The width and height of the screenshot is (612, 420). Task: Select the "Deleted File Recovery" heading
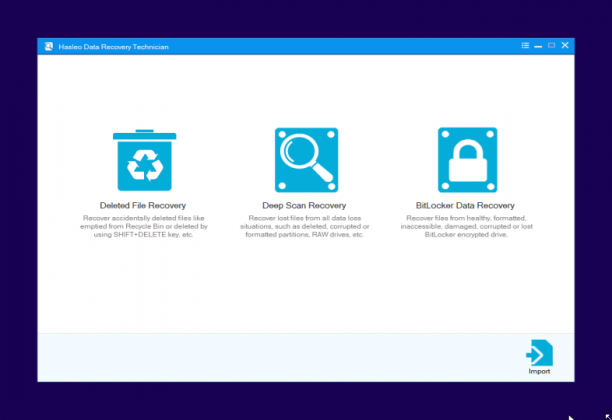point(143,205)
